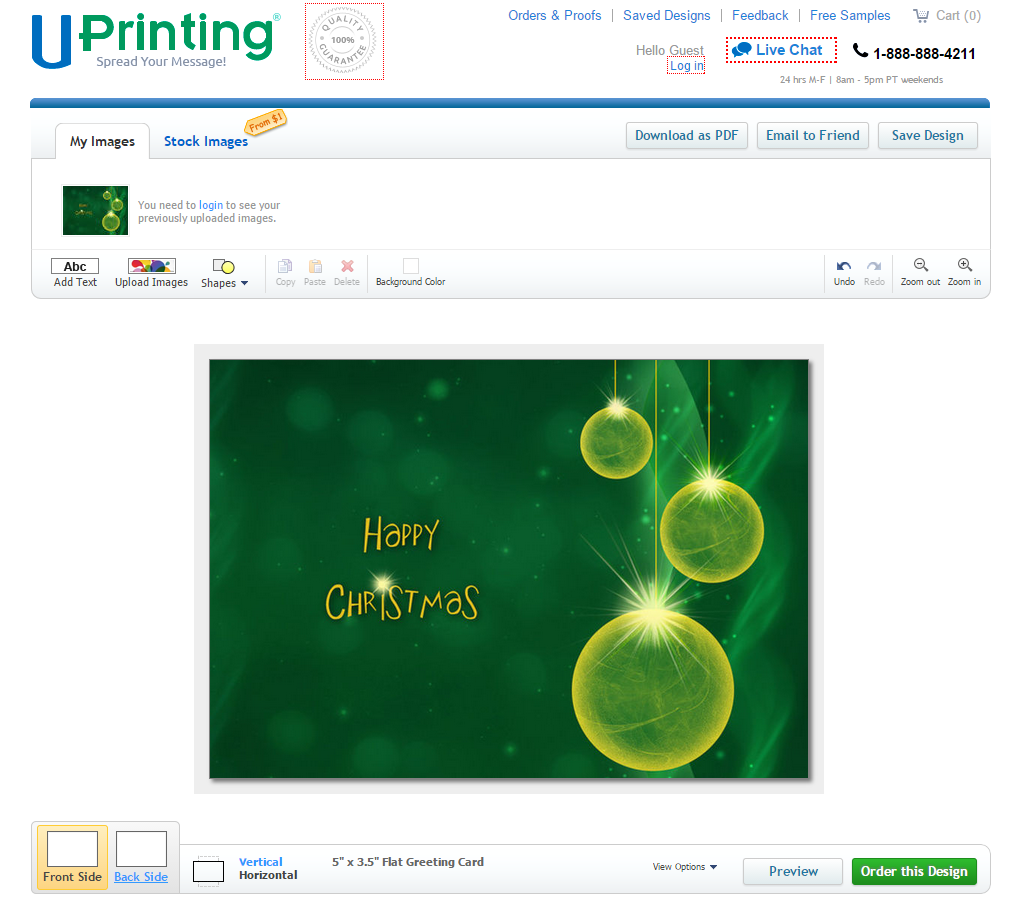Zoom in on the canvas
This screenshot has height=897, width=1025.
pos(964,272)
